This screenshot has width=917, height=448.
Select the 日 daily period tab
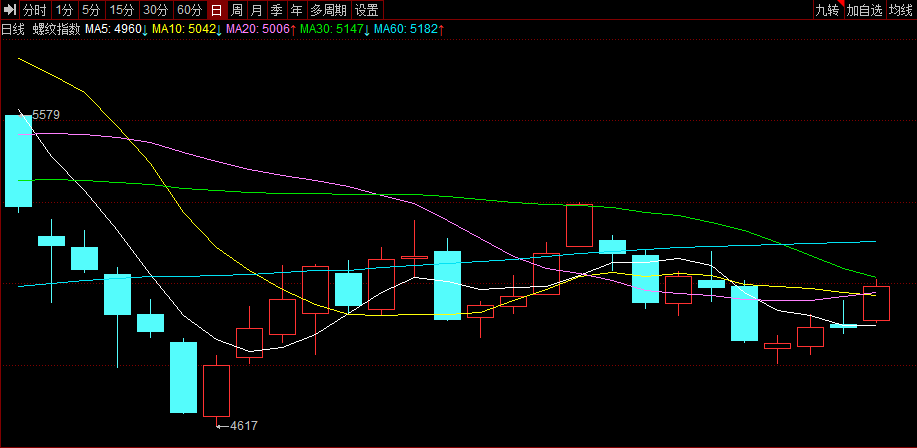(x=216, y=9)
